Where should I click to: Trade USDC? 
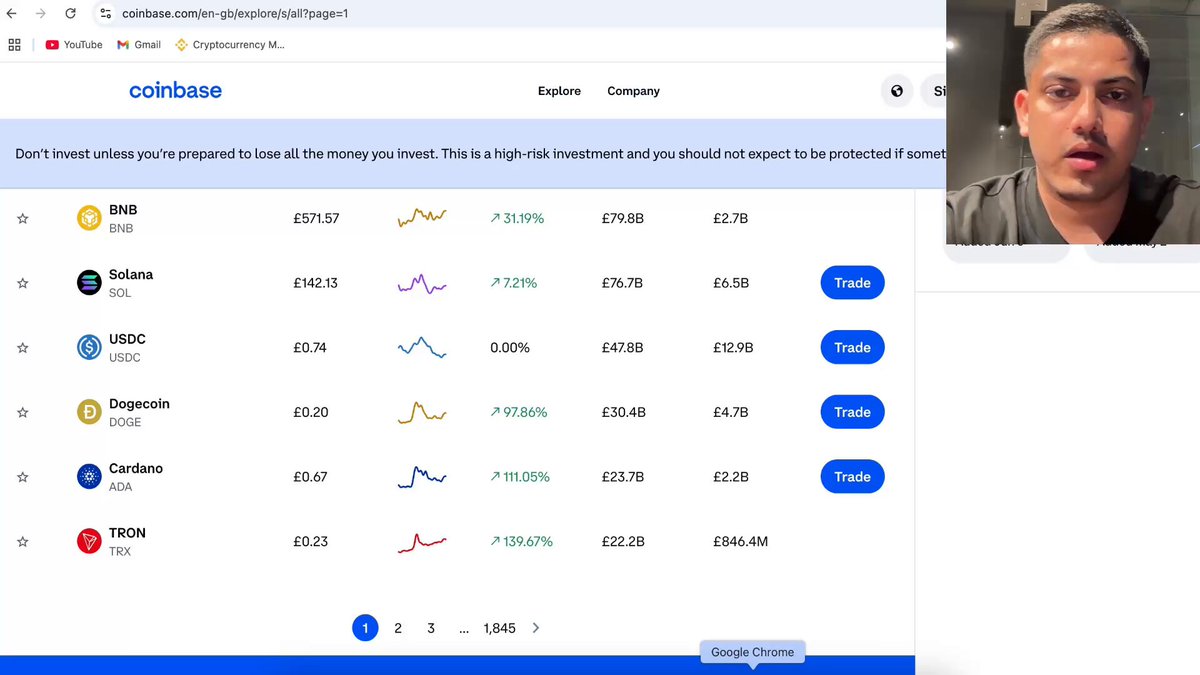tap(852, 348)
